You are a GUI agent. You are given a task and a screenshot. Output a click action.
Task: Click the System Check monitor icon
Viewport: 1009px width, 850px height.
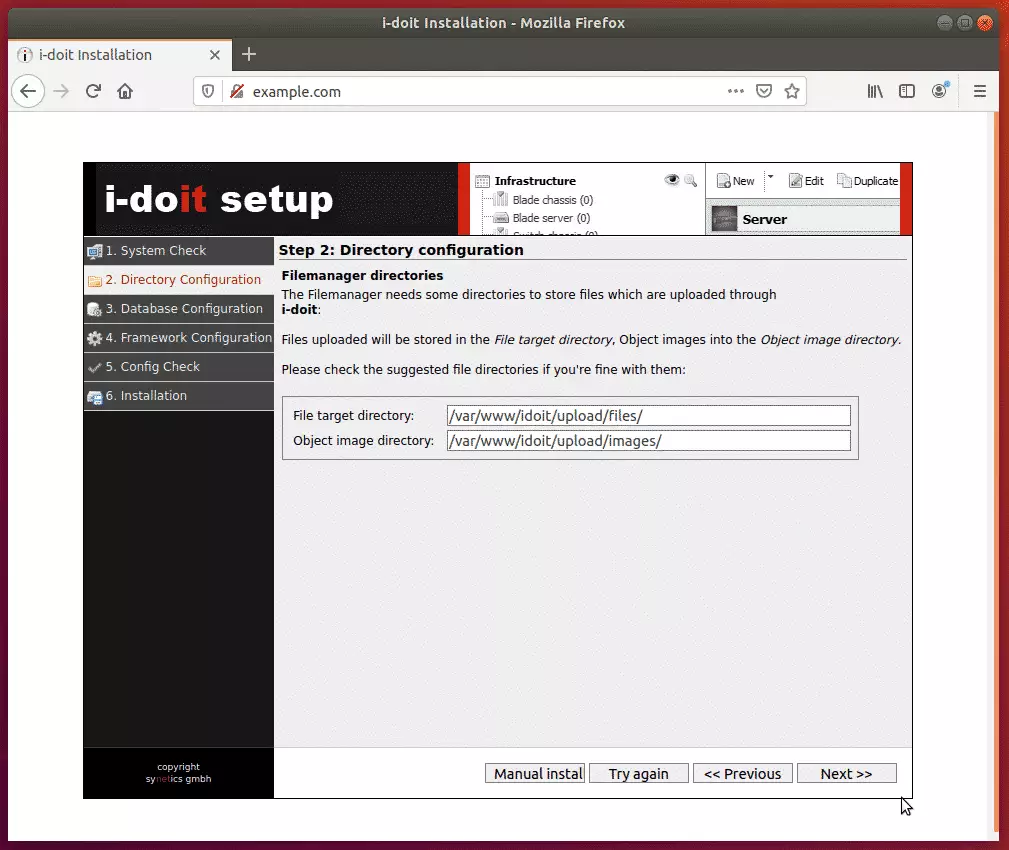(x=95, y=252)
